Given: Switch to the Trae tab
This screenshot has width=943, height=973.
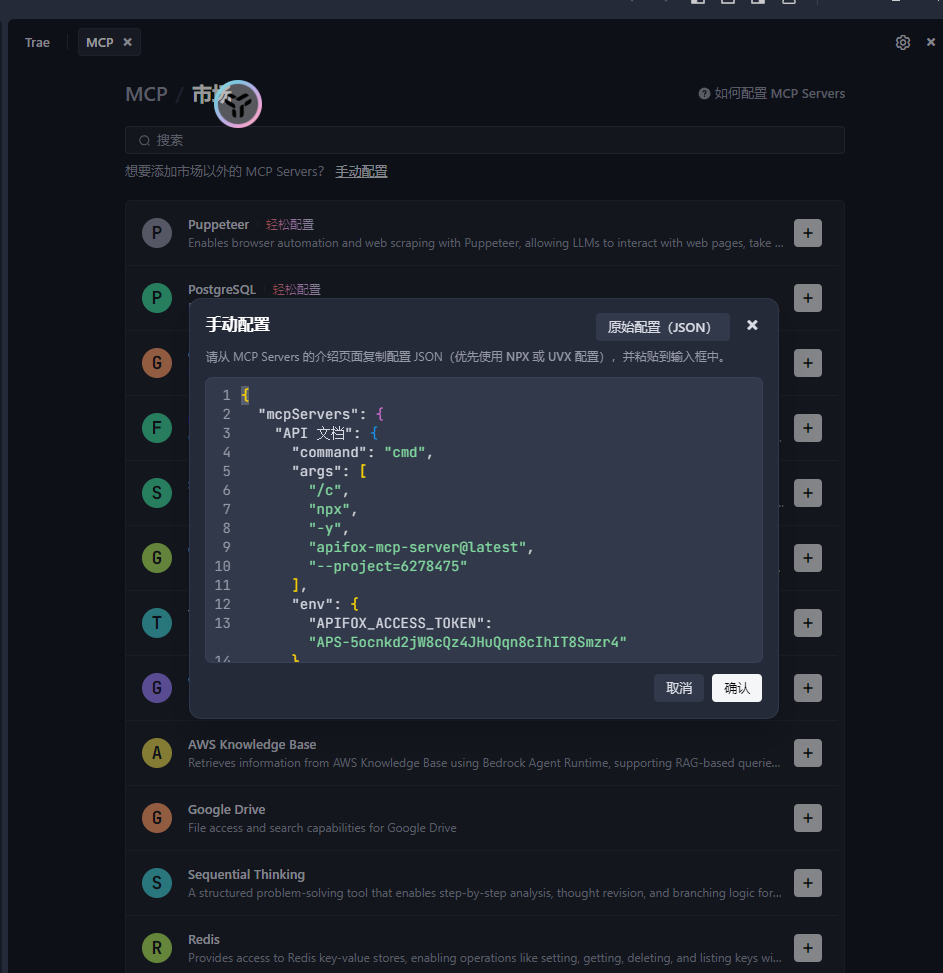Looking at the screenshot, I should [x=37, y=43].
